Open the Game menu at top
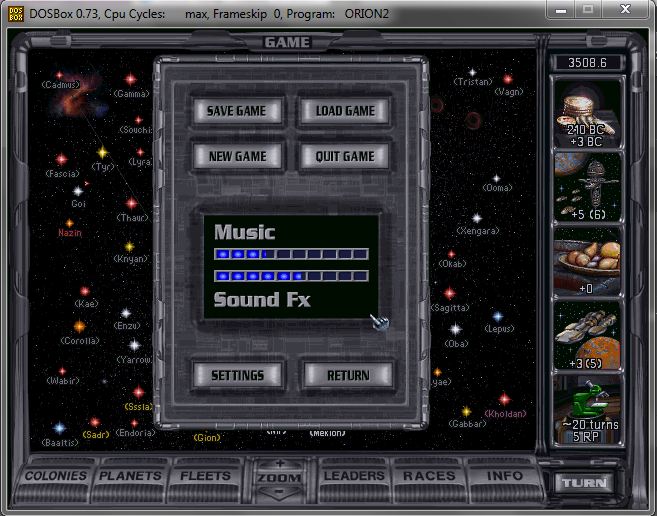 pyautogui.click(x=287, y=42)
